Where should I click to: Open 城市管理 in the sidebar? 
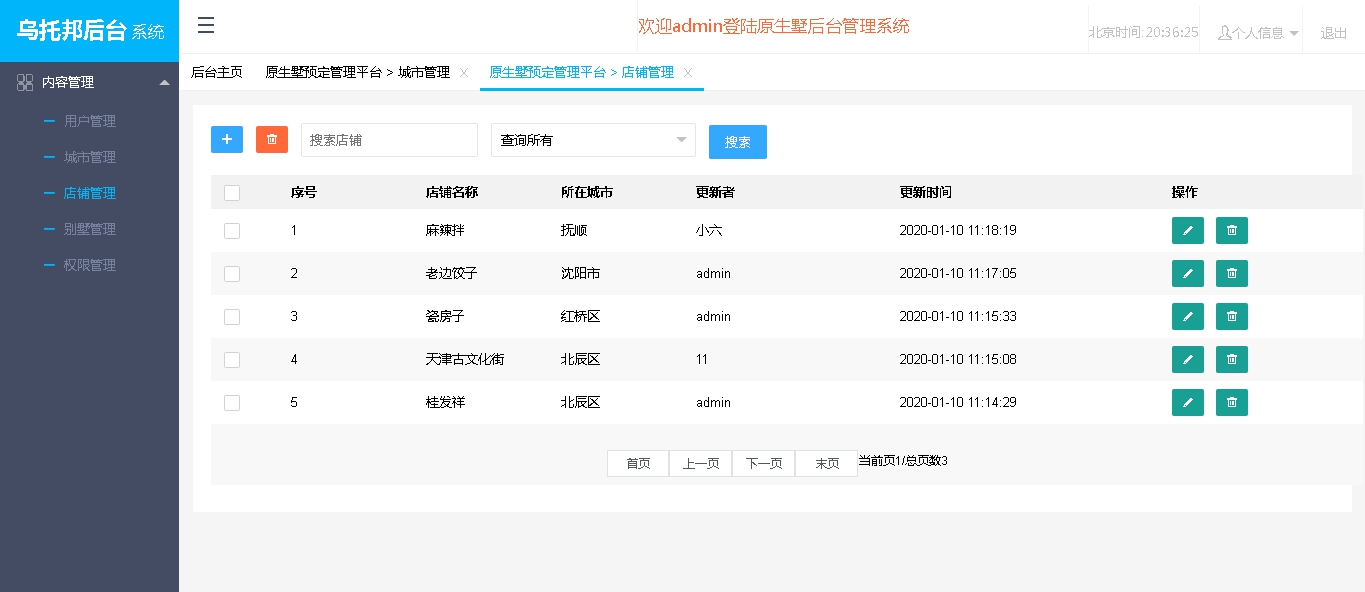pyautogui.click(x=90, y=157)
